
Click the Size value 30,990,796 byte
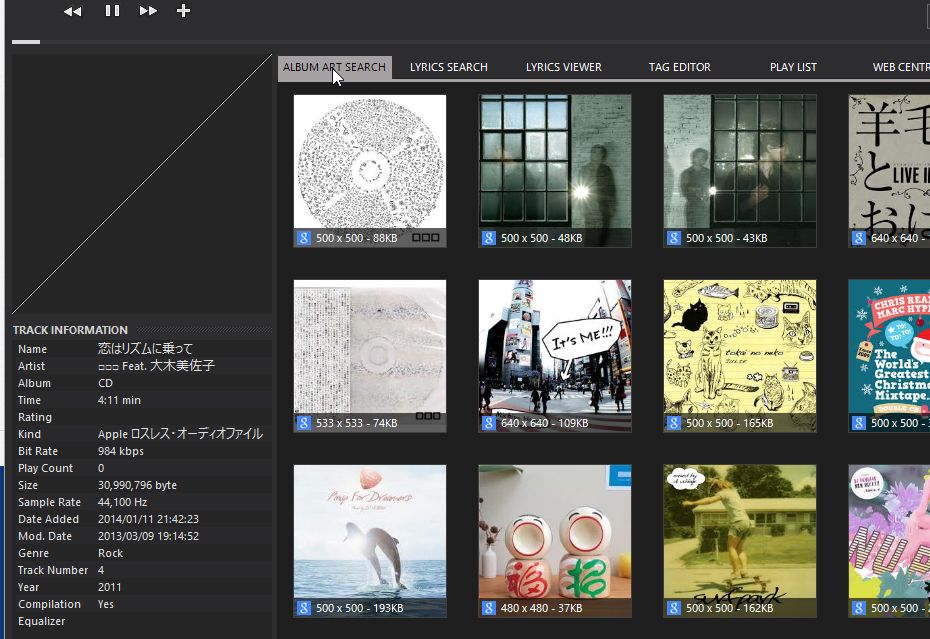(x=137, y=485)
